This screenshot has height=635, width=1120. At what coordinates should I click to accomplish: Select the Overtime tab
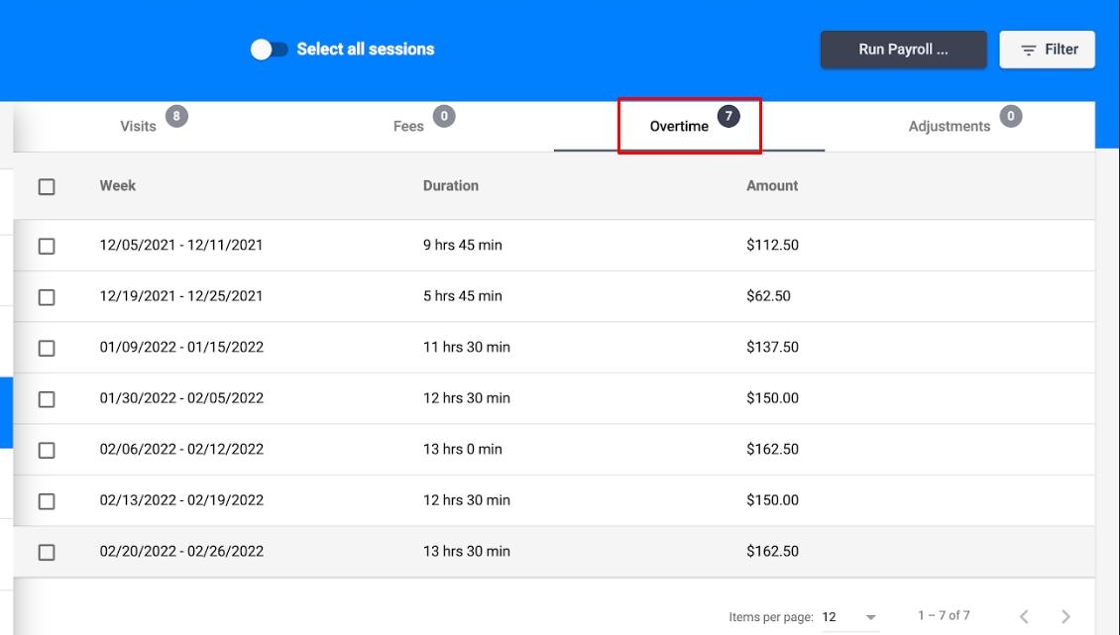tap(679, 126)
